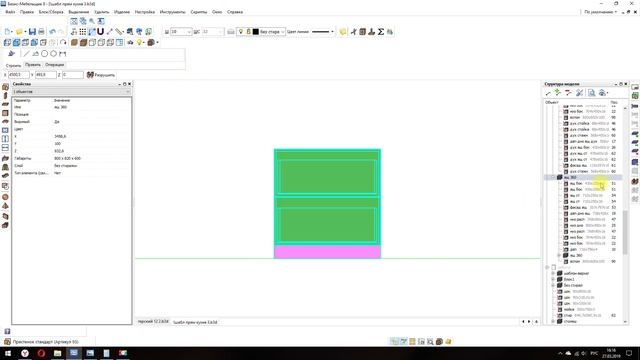The height and width of the screenshot is (360, 640).
Task: Click the print icon in the main toolbar
Action: coord(41,31)
